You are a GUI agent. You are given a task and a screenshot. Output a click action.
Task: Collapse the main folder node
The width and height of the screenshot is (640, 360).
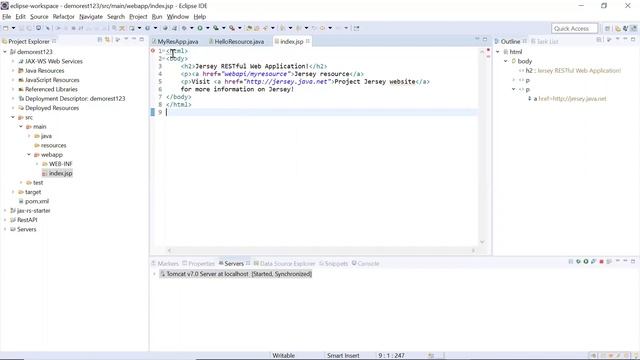tap(21, 127)
